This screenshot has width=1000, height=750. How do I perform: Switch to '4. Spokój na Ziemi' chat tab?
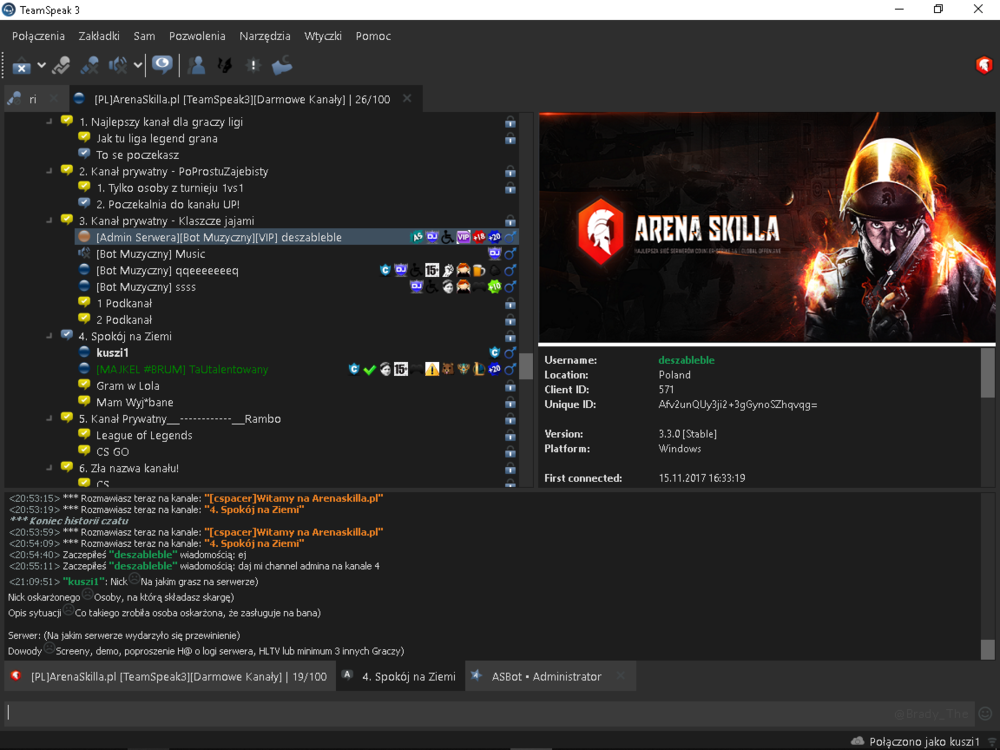pos(401,677)
